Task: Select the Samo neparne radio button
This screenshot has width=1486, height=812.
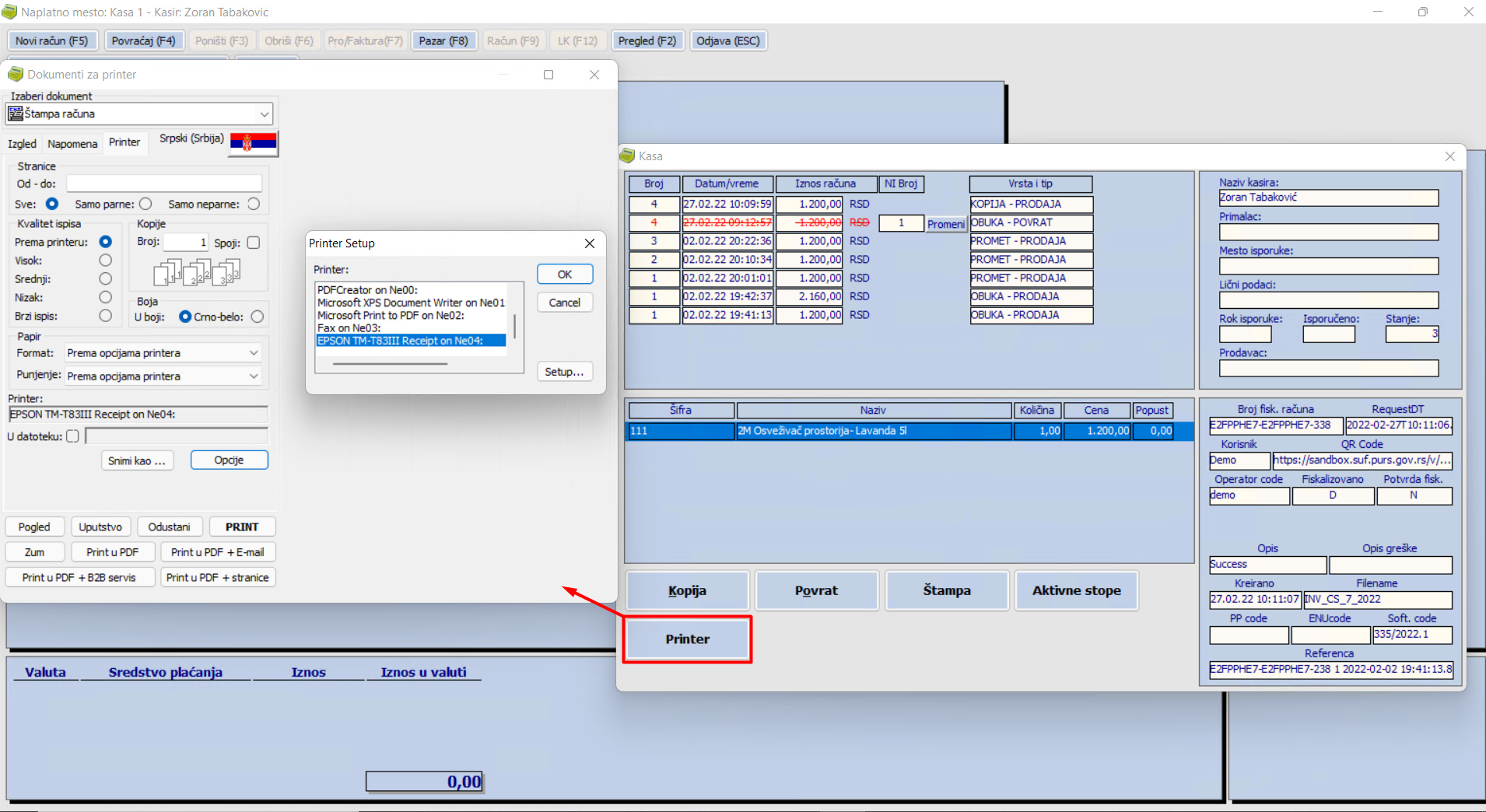Action: (x=254, y=204)
